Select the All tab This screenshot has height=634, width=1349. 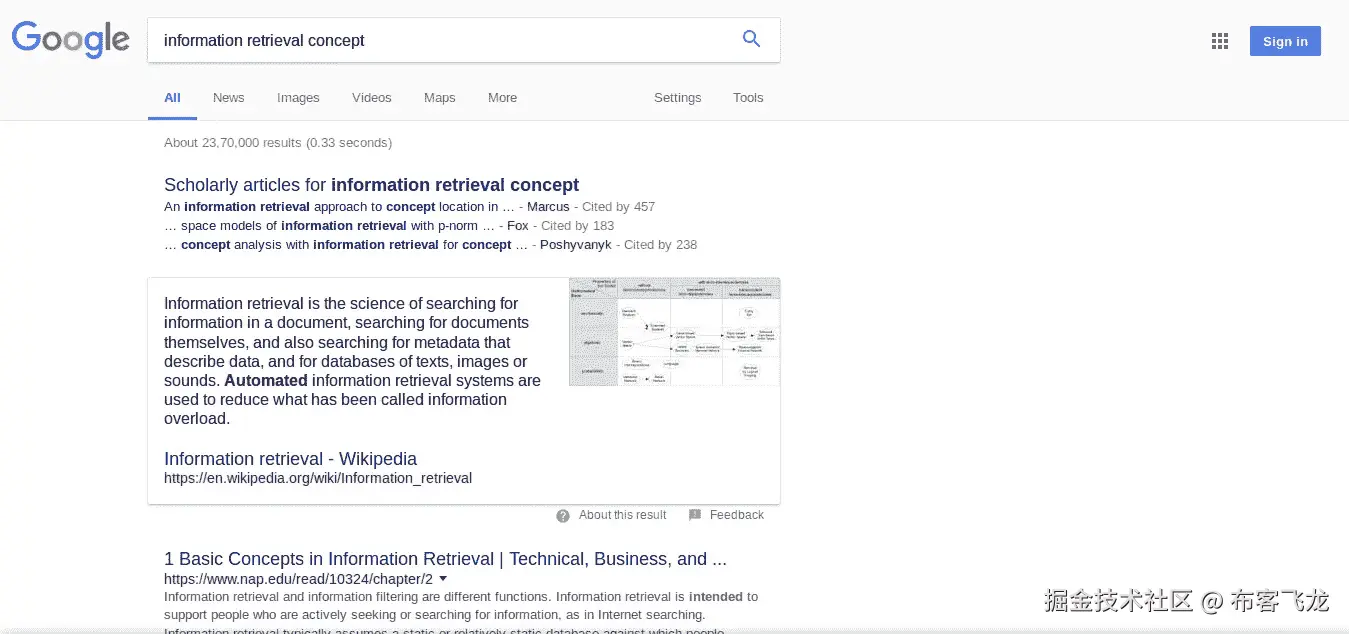click(172, 98)
